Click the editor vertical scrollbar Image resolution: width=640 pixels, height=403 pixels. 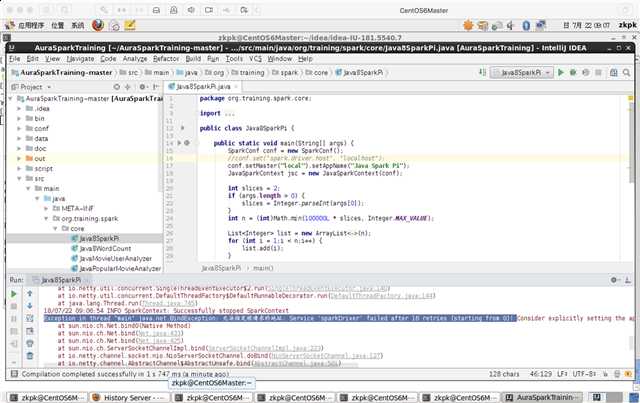click(x=631, y=141)
